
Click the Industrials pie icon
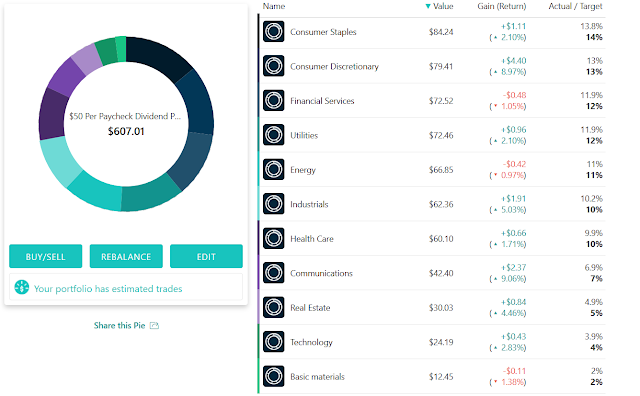pos(273,204)
